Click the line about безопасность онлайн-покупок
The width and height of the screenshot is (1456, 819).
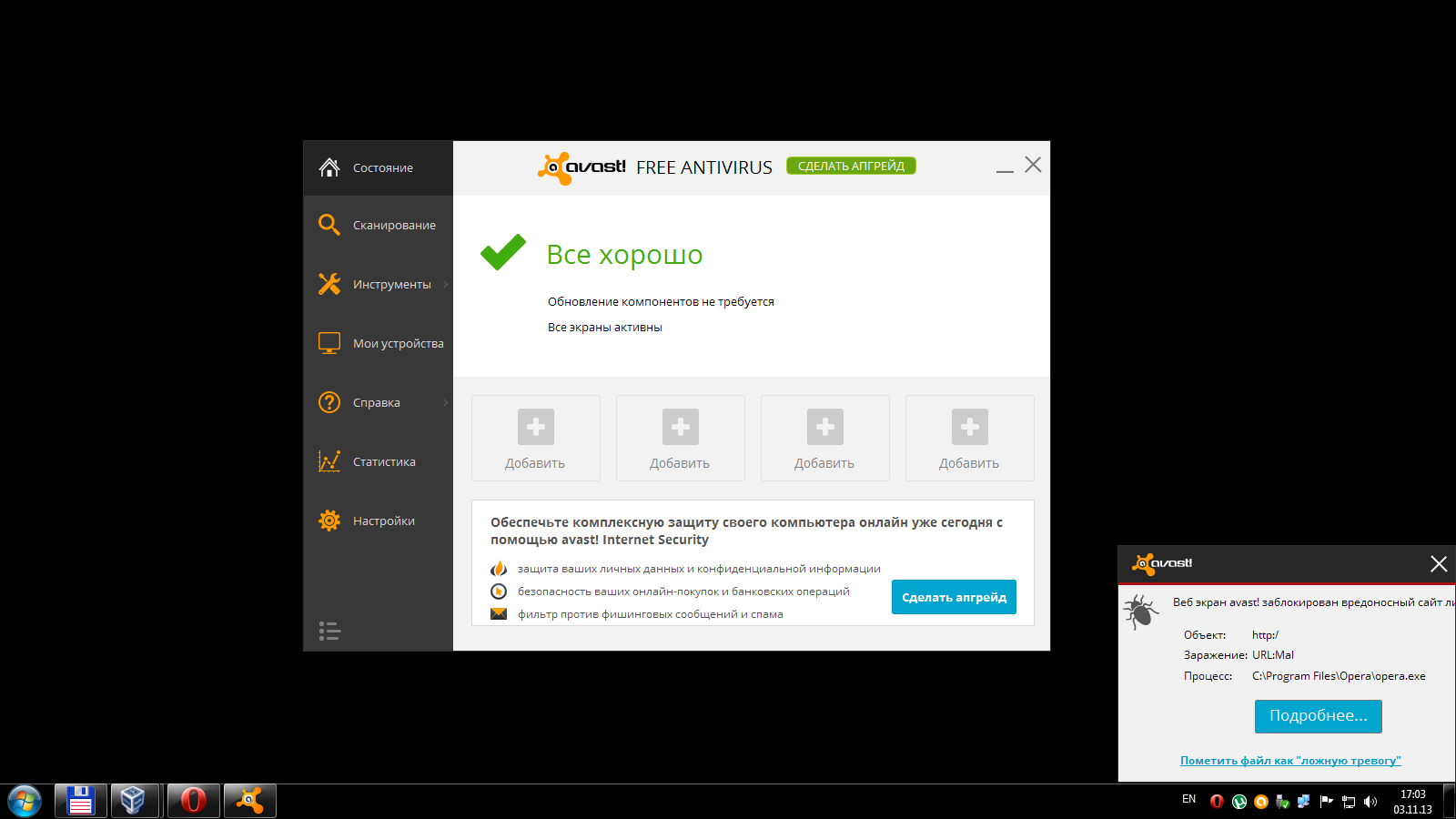(683, 591)
